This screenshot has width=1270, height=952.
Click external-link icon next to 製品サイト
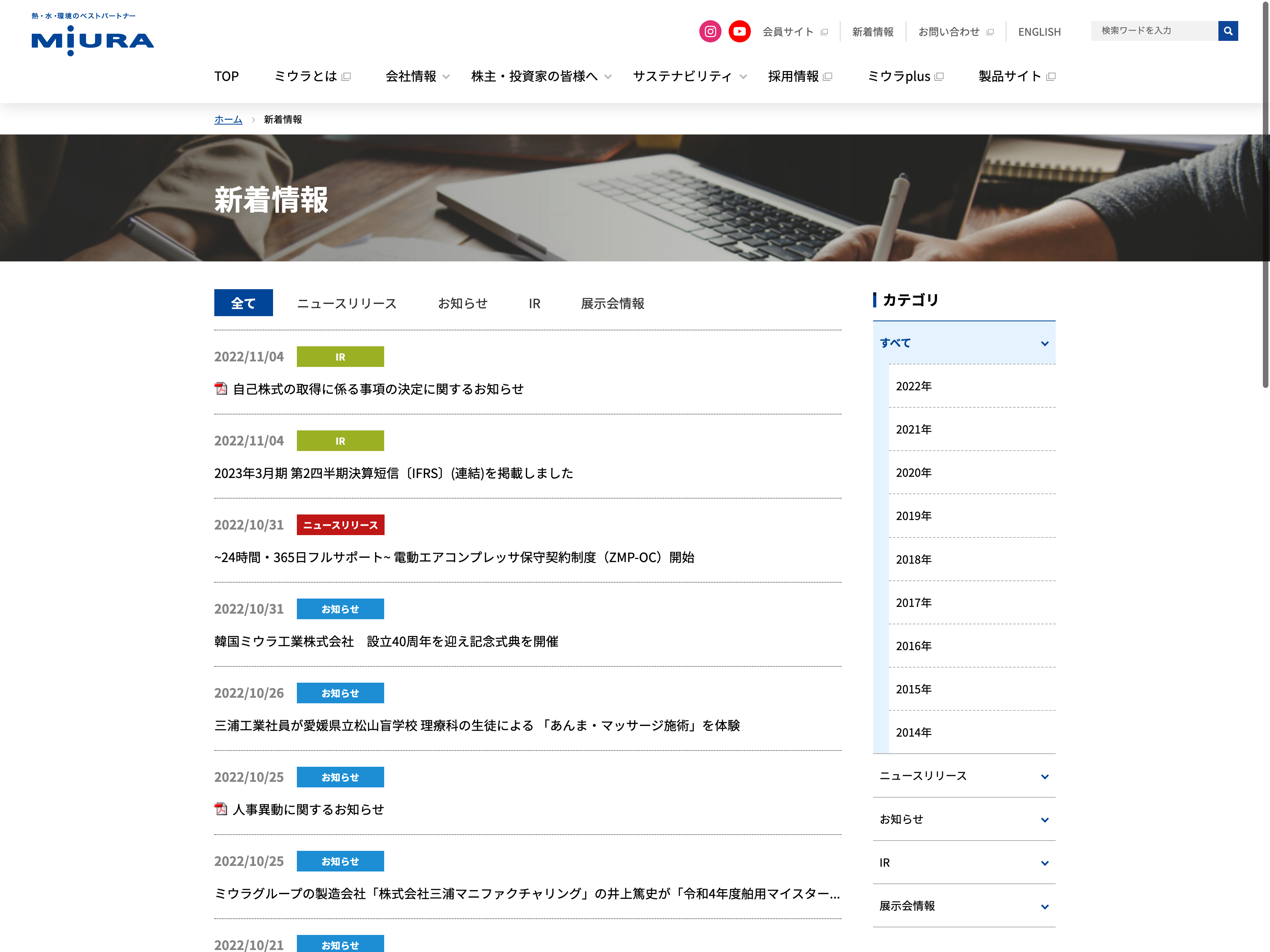tap(1051, 76)
